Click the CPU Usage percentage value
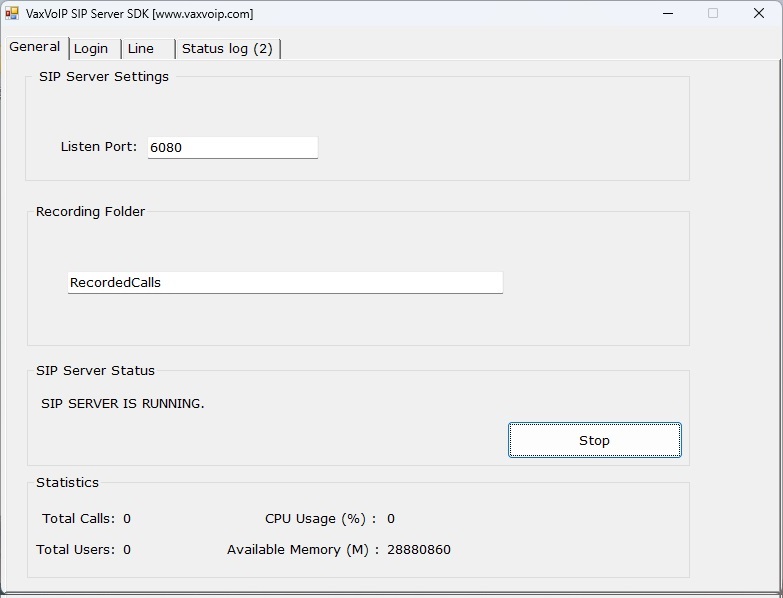783x598 pixels. pyautogui.click(x=391, y=519)
